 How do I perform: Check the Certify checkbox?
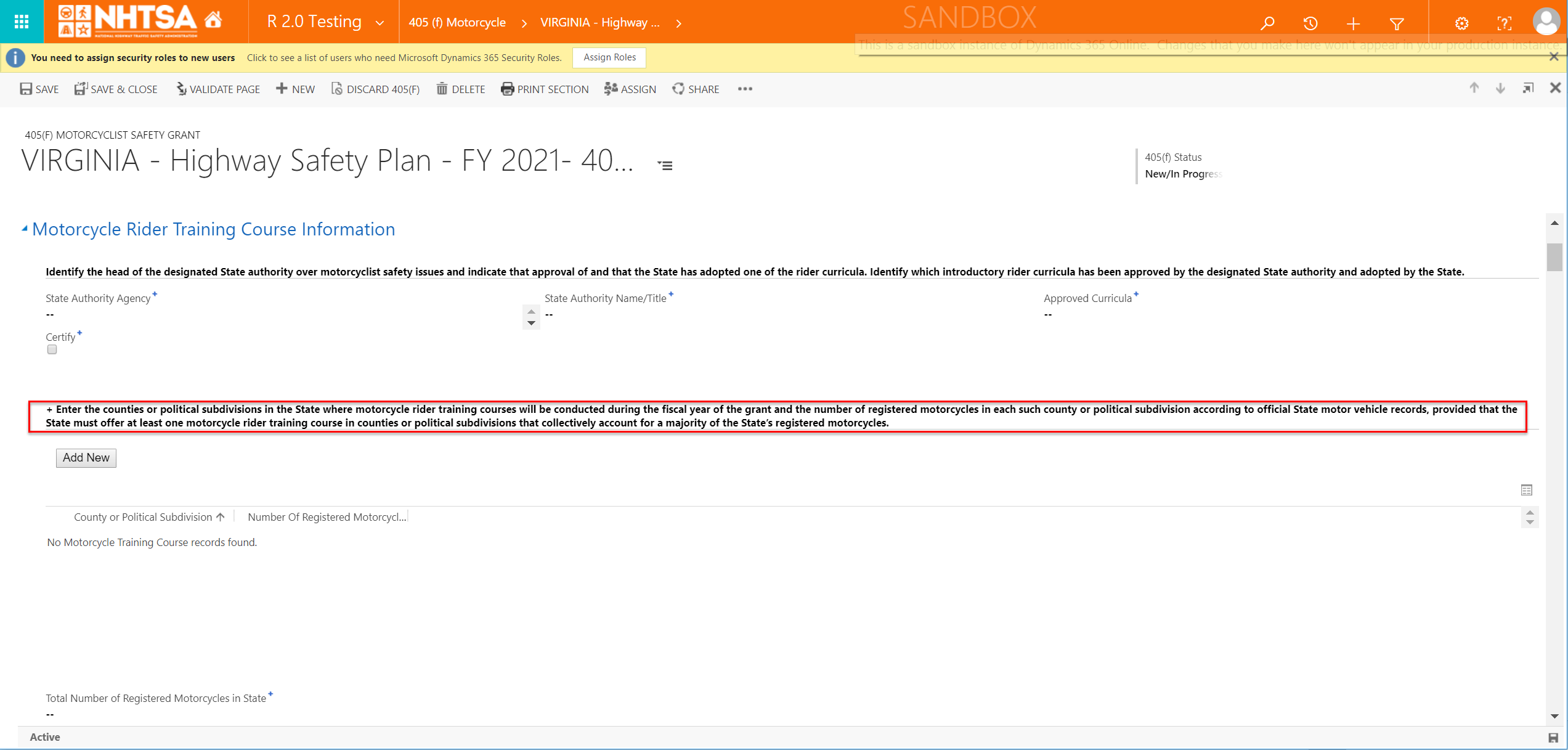[x=52, y=349]
